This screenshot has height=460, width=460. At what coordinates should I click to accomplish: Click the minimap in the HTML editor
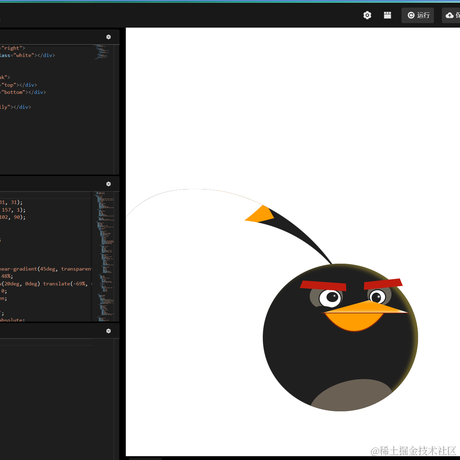click(102, 52)
